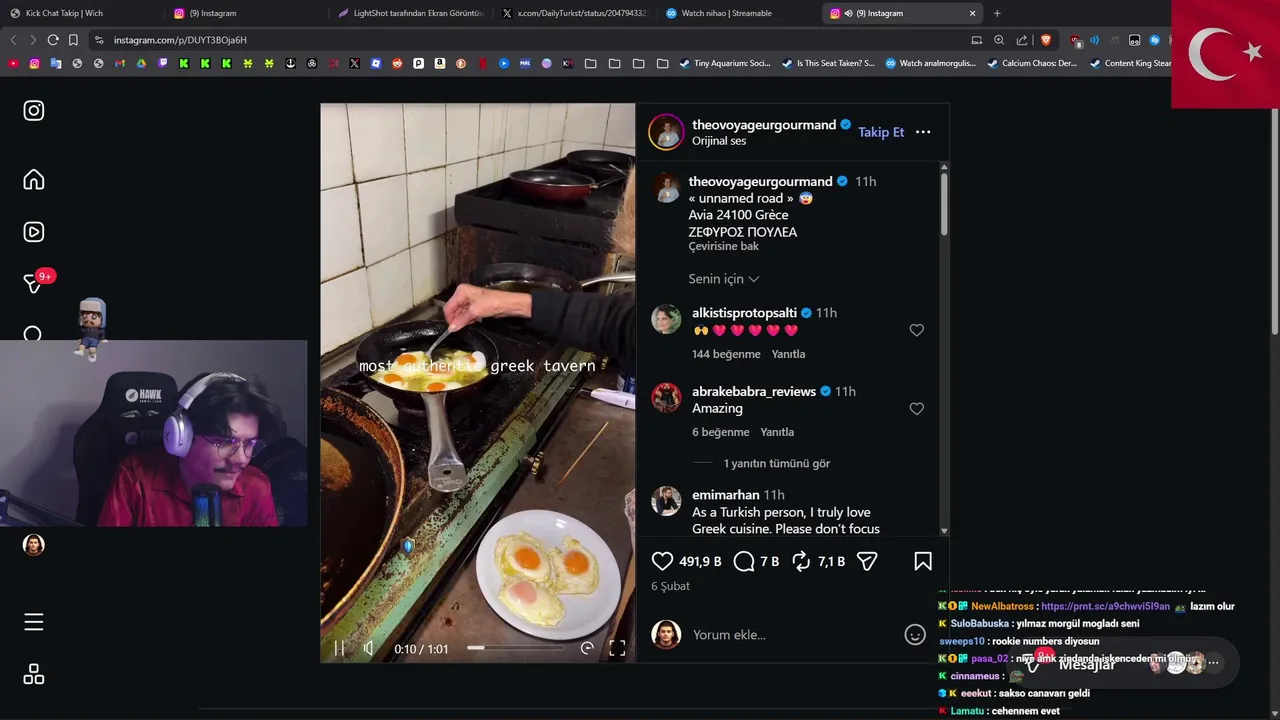Open zoom magnifier in address bar

click(x=999, y=40)
